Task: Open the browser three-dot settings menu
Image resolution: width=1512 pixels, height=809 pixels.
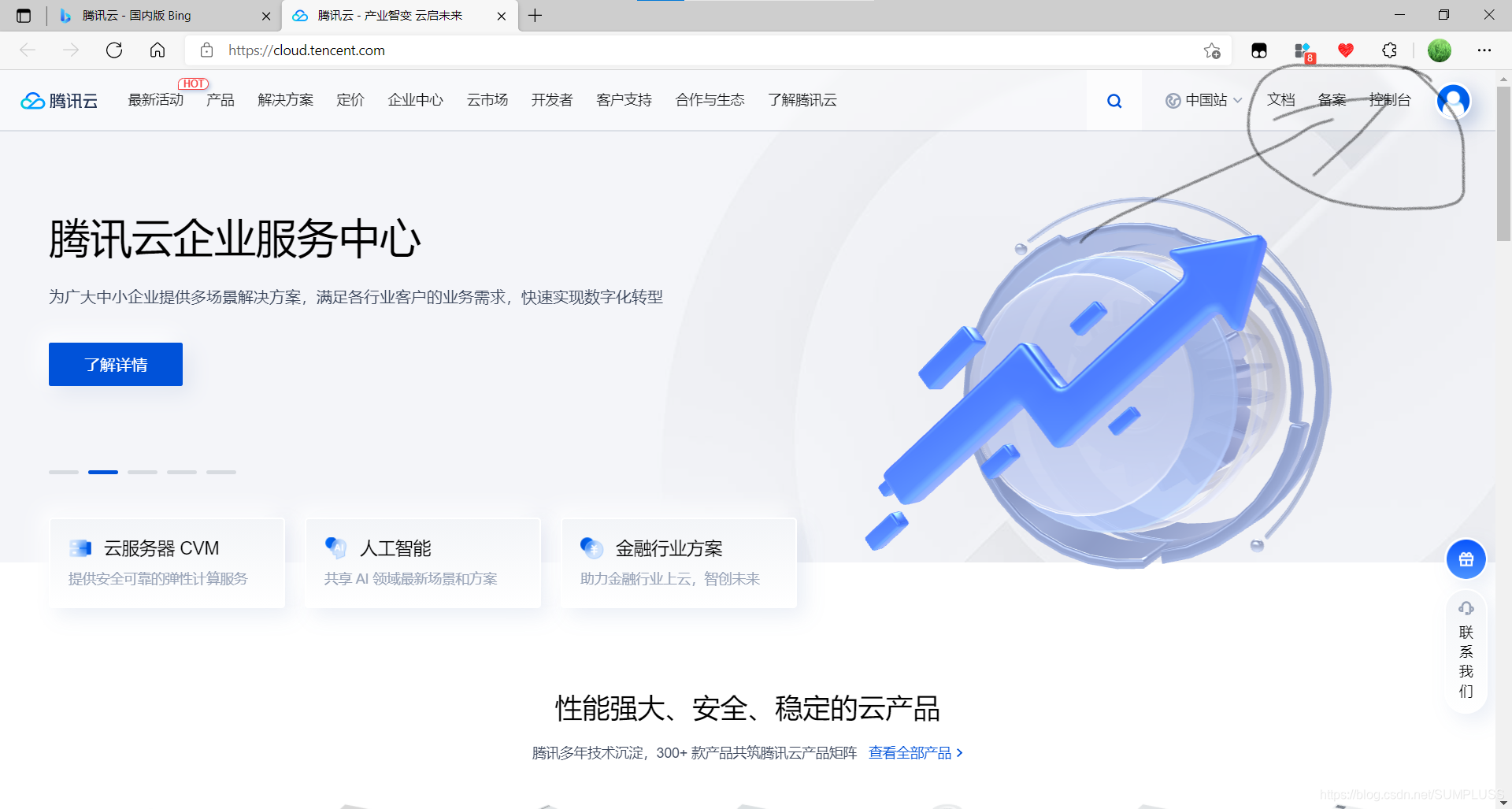Action: [x=1485, y=50]
